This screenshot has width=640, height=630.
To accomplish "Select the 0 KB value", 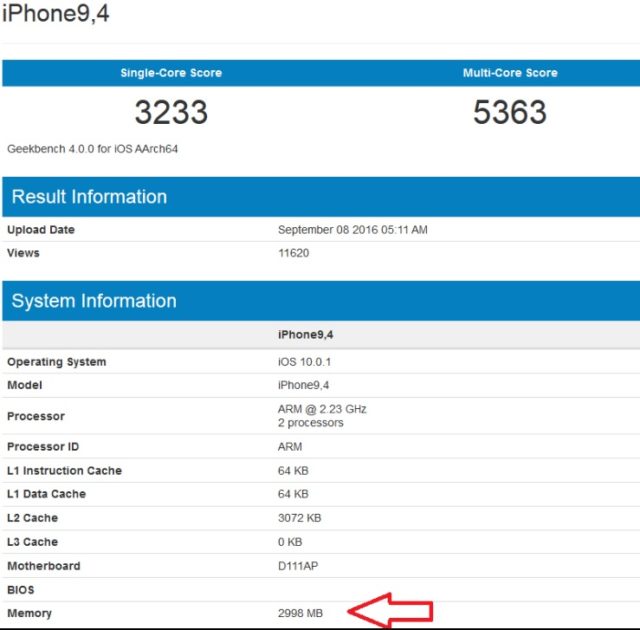I will coord(290,542).
